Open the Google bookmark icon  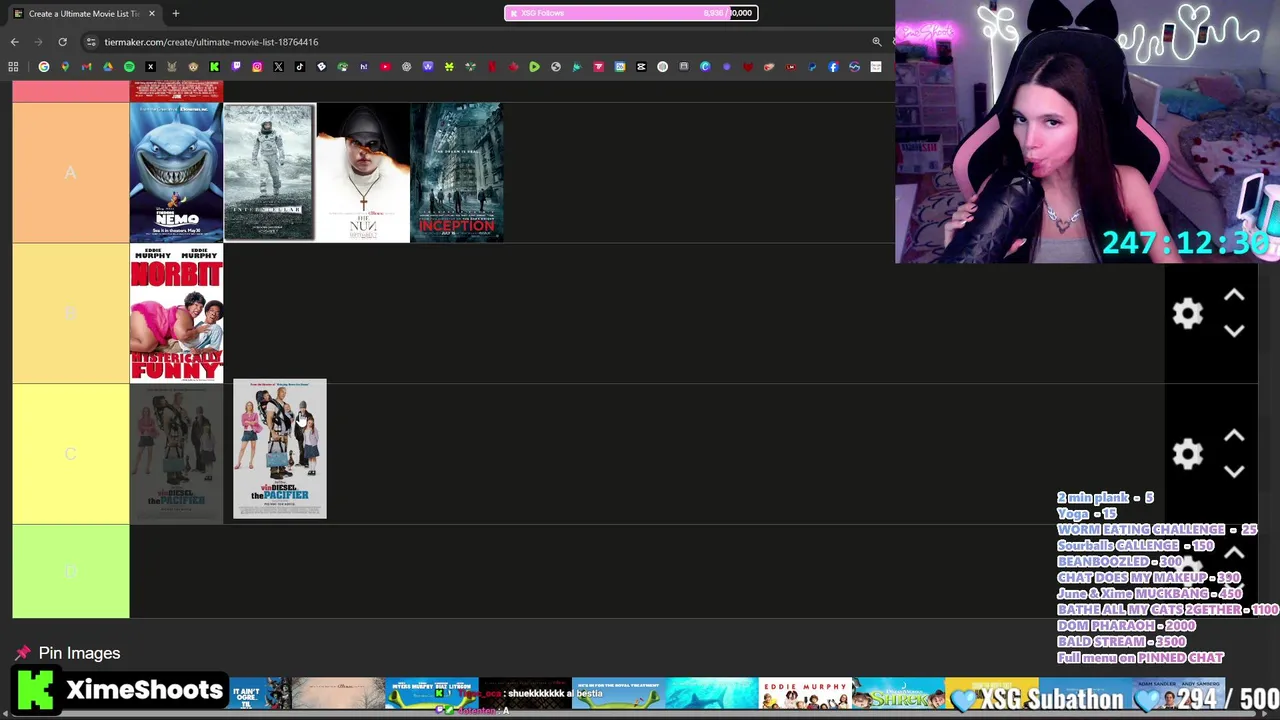pyautogui.click(x=44, y=67)
